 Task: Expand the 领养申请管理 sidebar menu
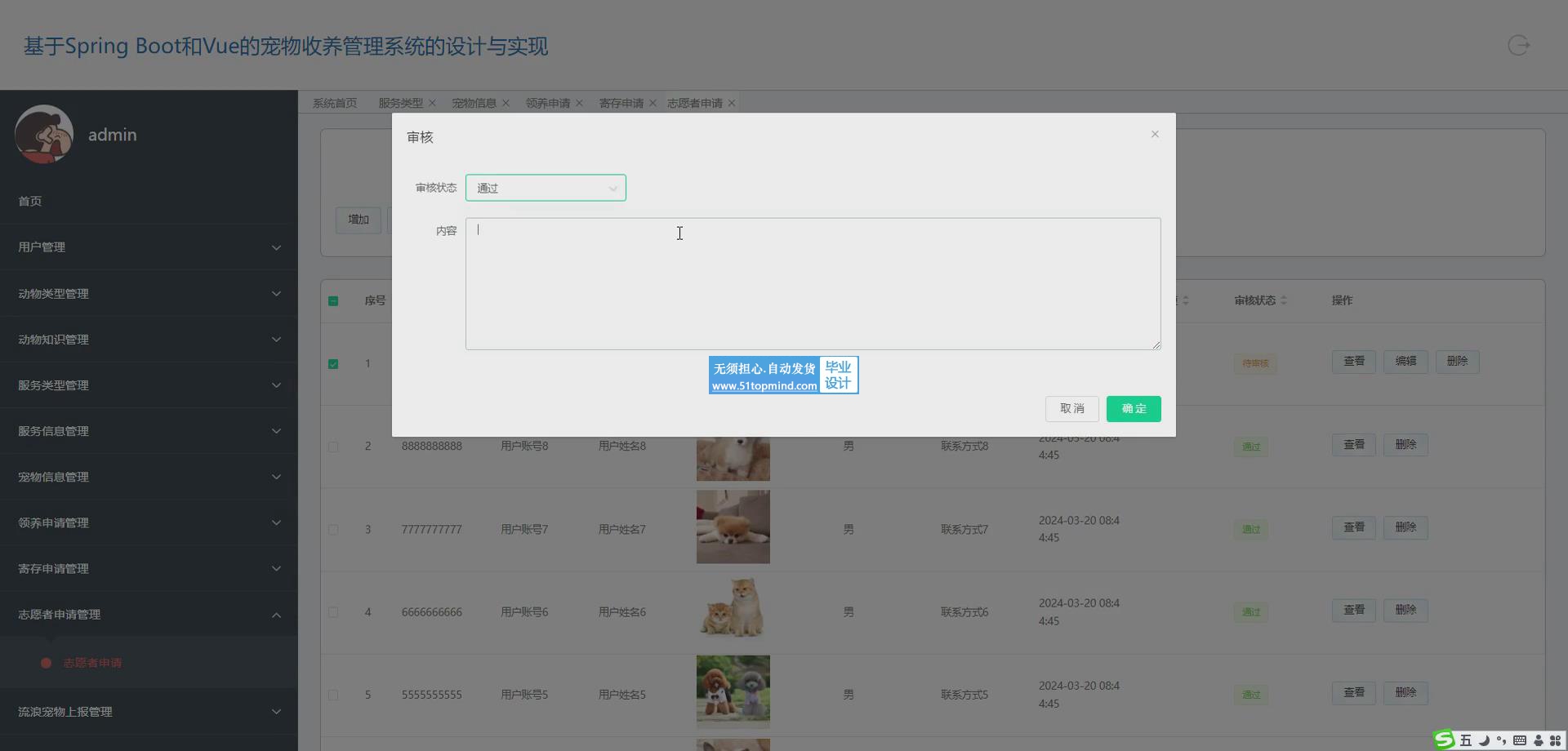click(149, 522)
